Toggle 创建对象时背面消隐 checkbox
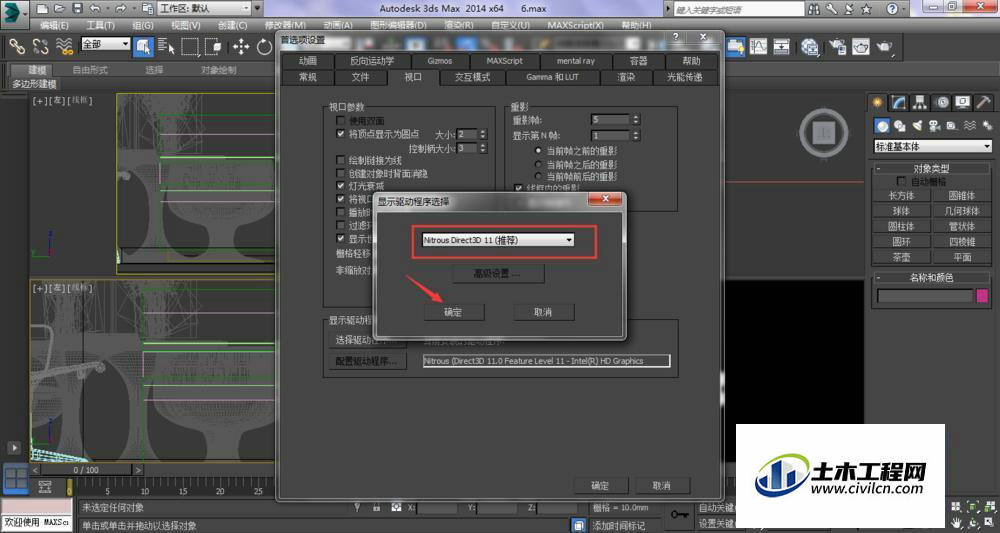 341,173
